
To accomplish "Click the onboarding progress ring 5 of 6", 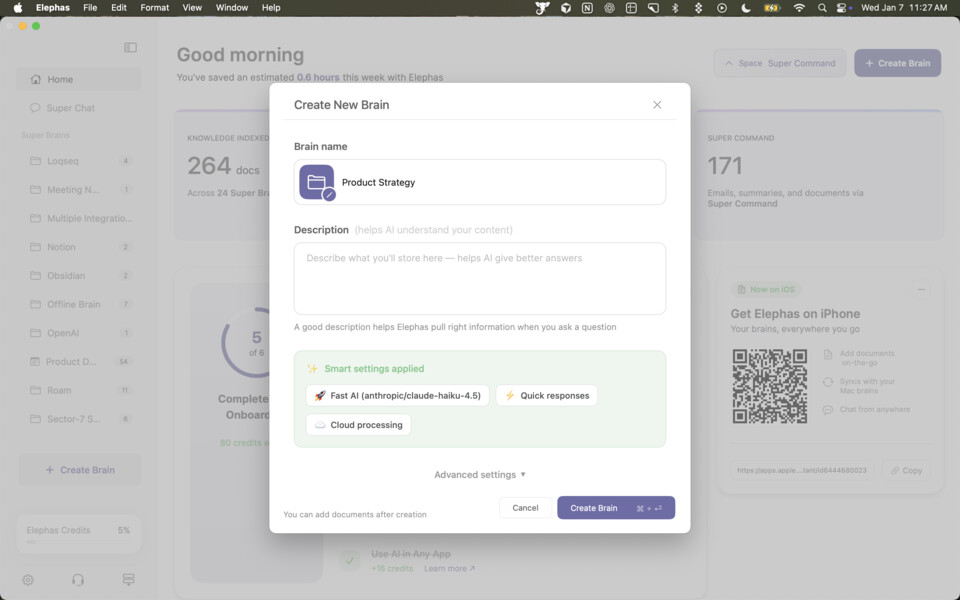I will 256,343.
